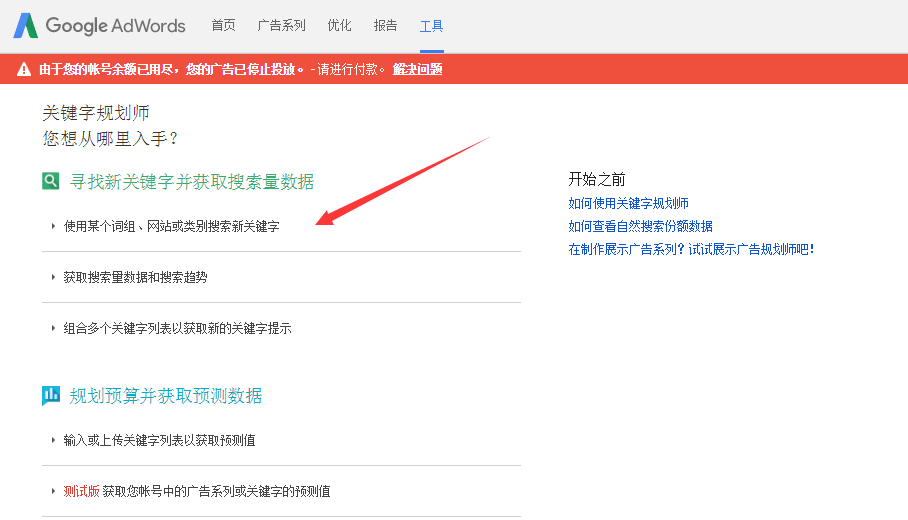The image size is (908, 520).
Task: Expand 组合多个关键字列表以获取新的关键字提示 arrow
Action: pyautogui.click(x=53, y=328)
